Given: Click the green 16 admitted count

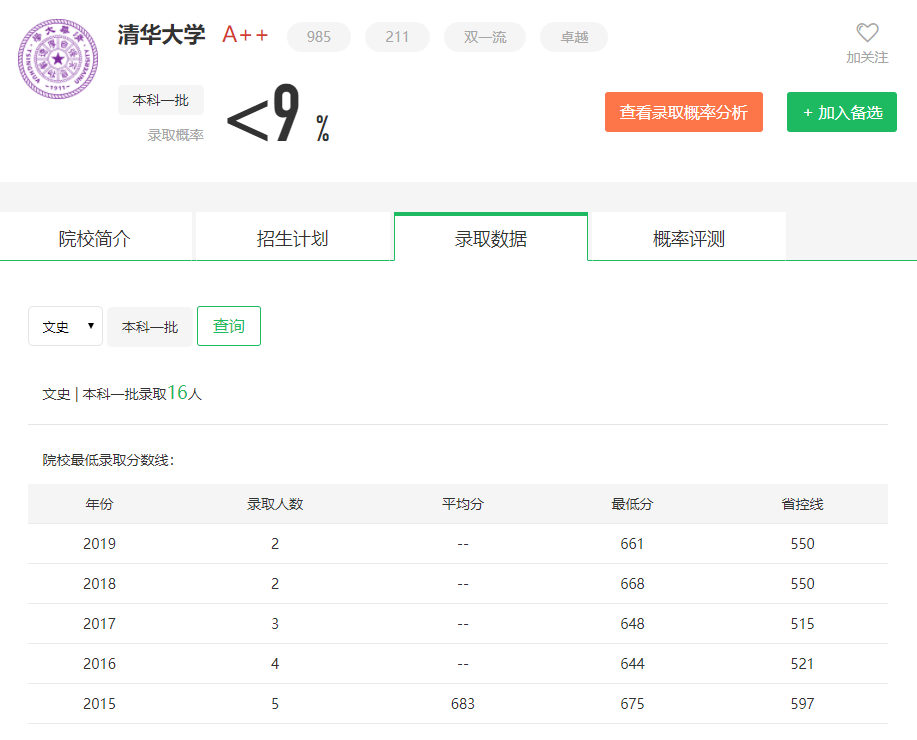Looking at the screenshot, I should [177, 393].
